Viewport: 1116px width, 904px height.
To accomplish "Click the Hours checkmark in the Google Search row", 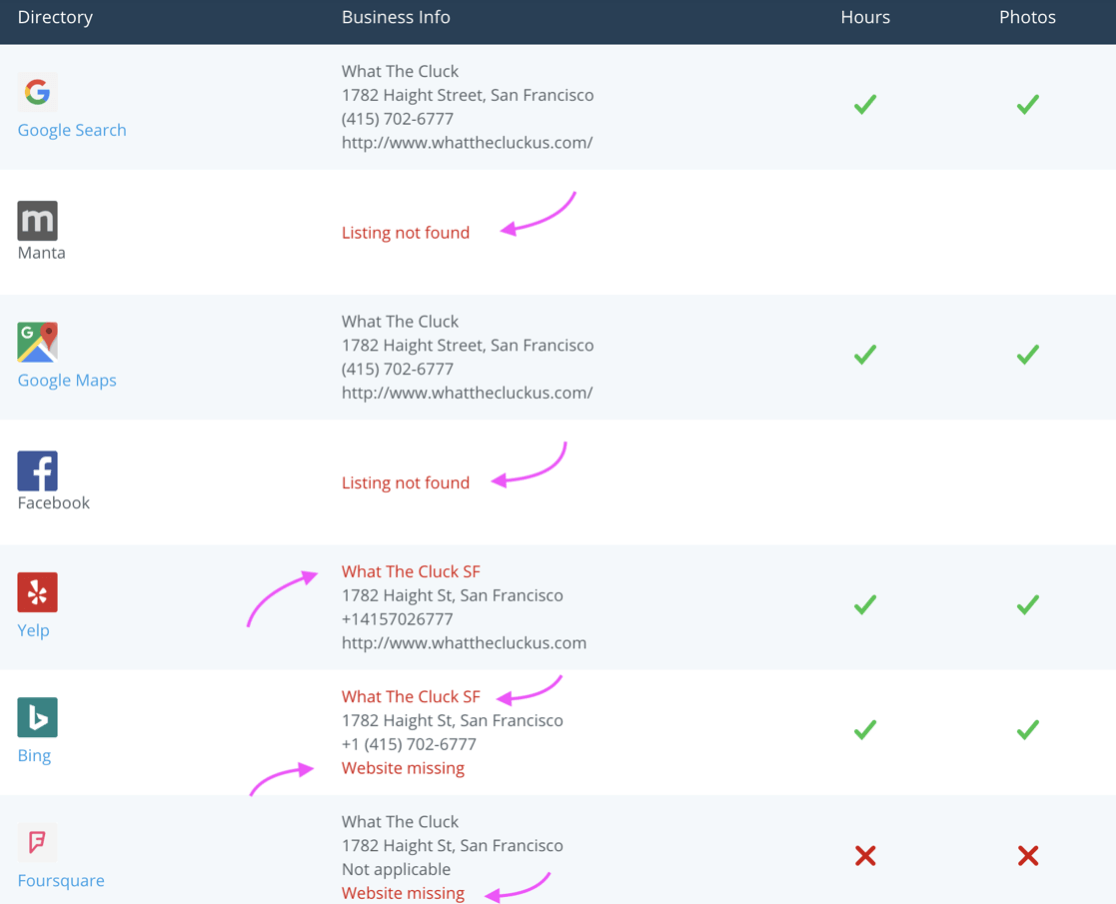I will pos(865,105).
